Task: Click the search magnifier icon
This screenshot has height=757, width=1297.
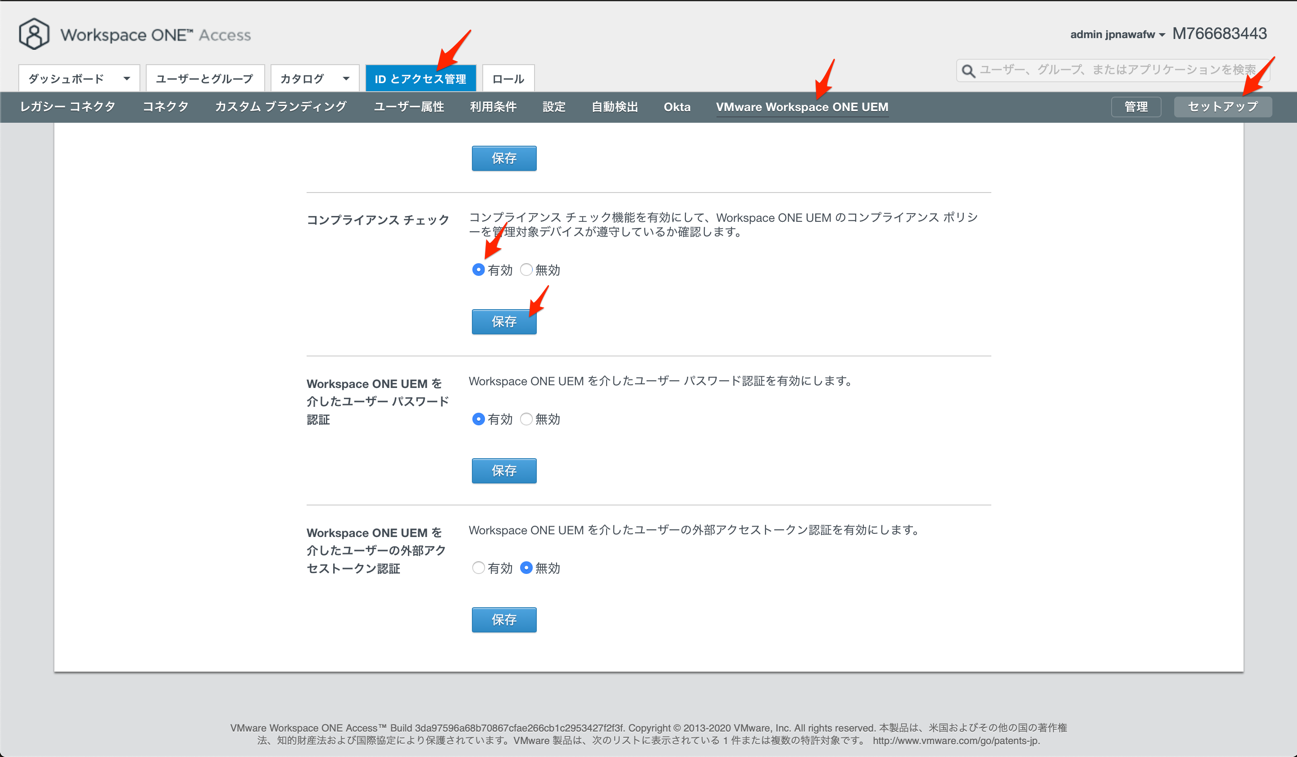Action: 968,71
